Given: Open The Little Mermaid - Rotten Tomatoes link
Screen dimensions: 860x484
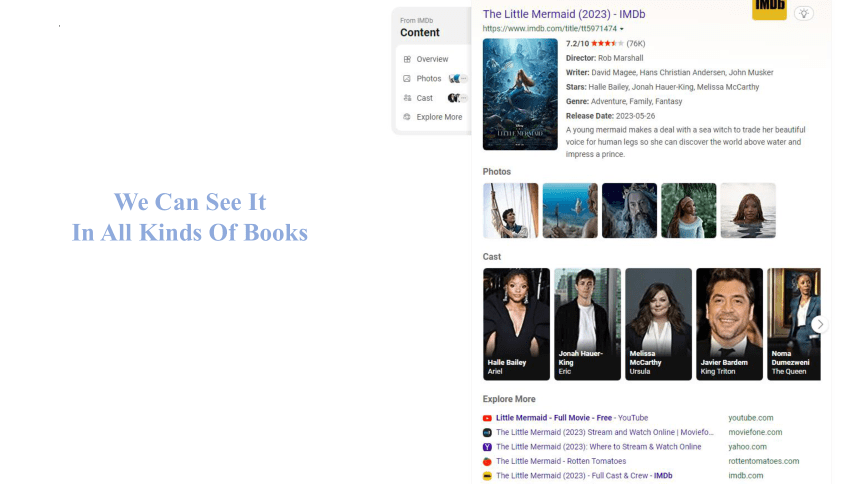Looking at the screenshot, I should pos(561,461).
